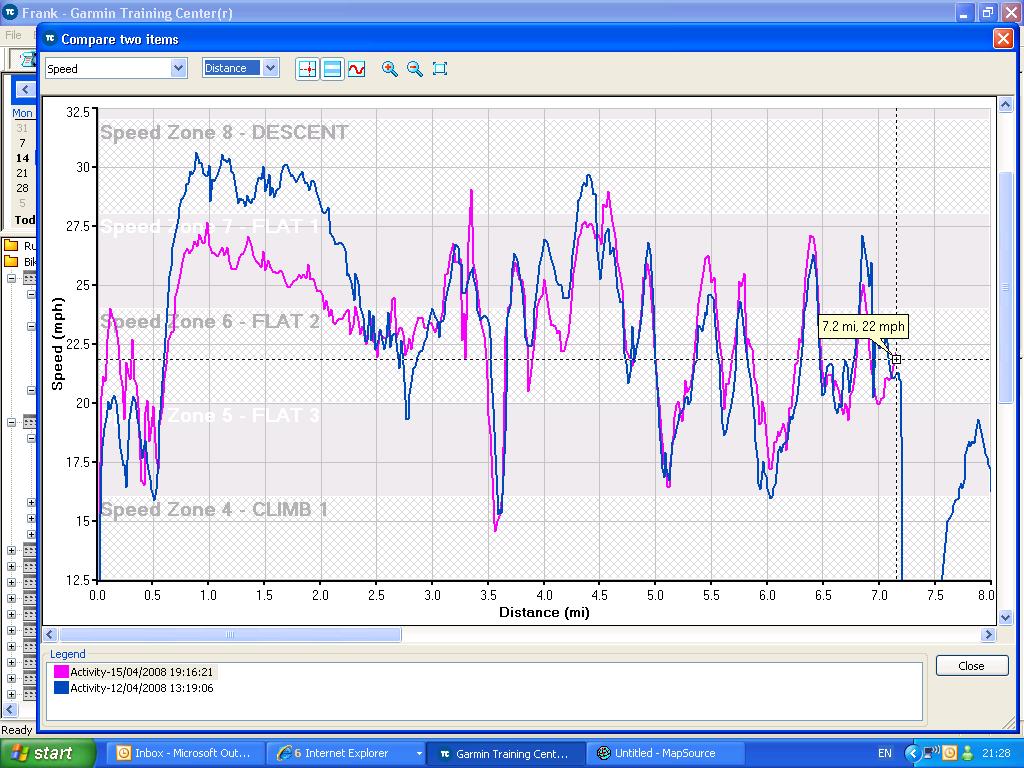Click the zoom out magnifier icon
Viewport: 1024px width, 768px height.
[x=415, y=69]
